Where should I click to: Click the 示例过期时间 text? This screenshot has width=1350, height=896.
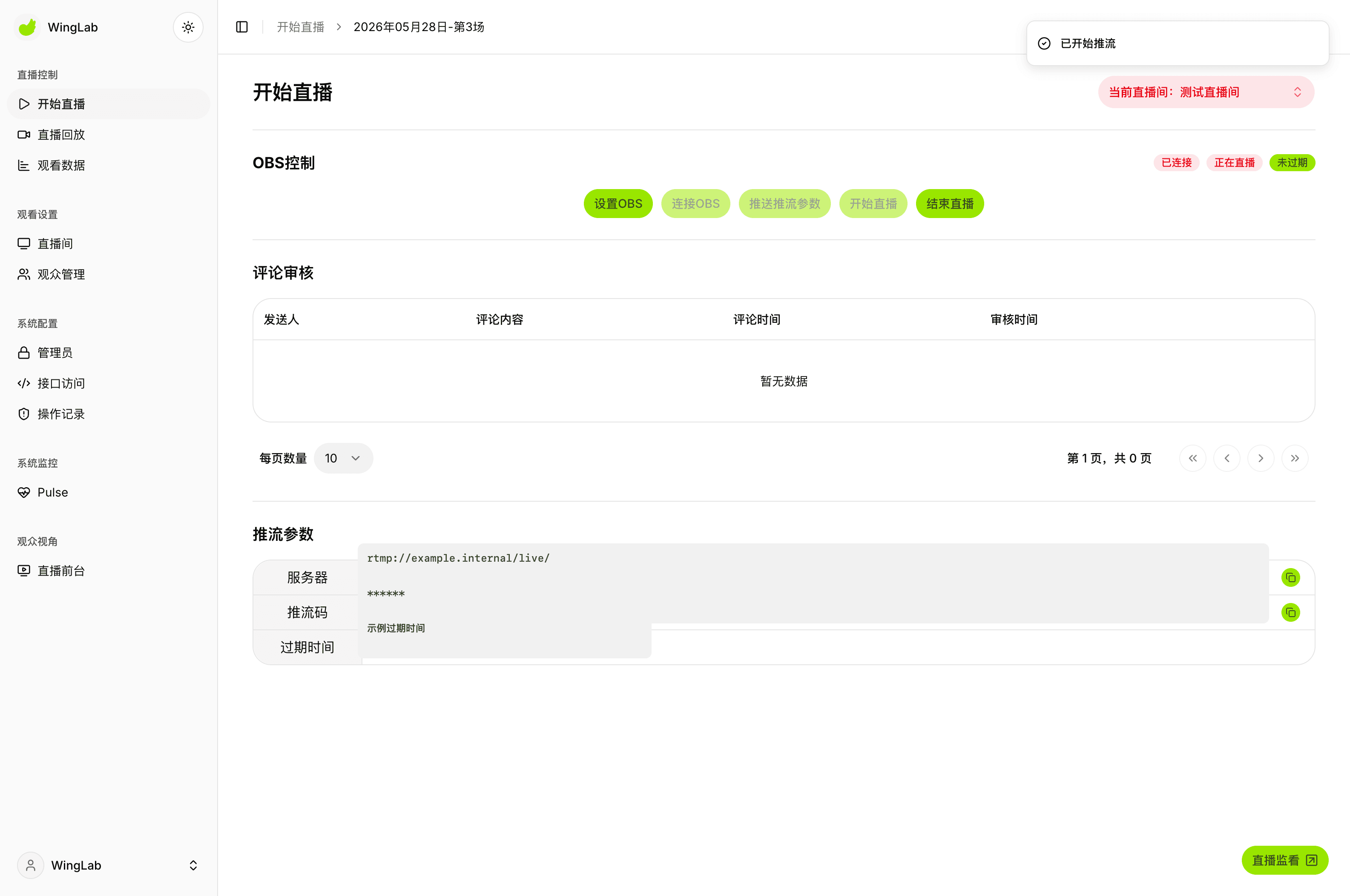[396, 628]
